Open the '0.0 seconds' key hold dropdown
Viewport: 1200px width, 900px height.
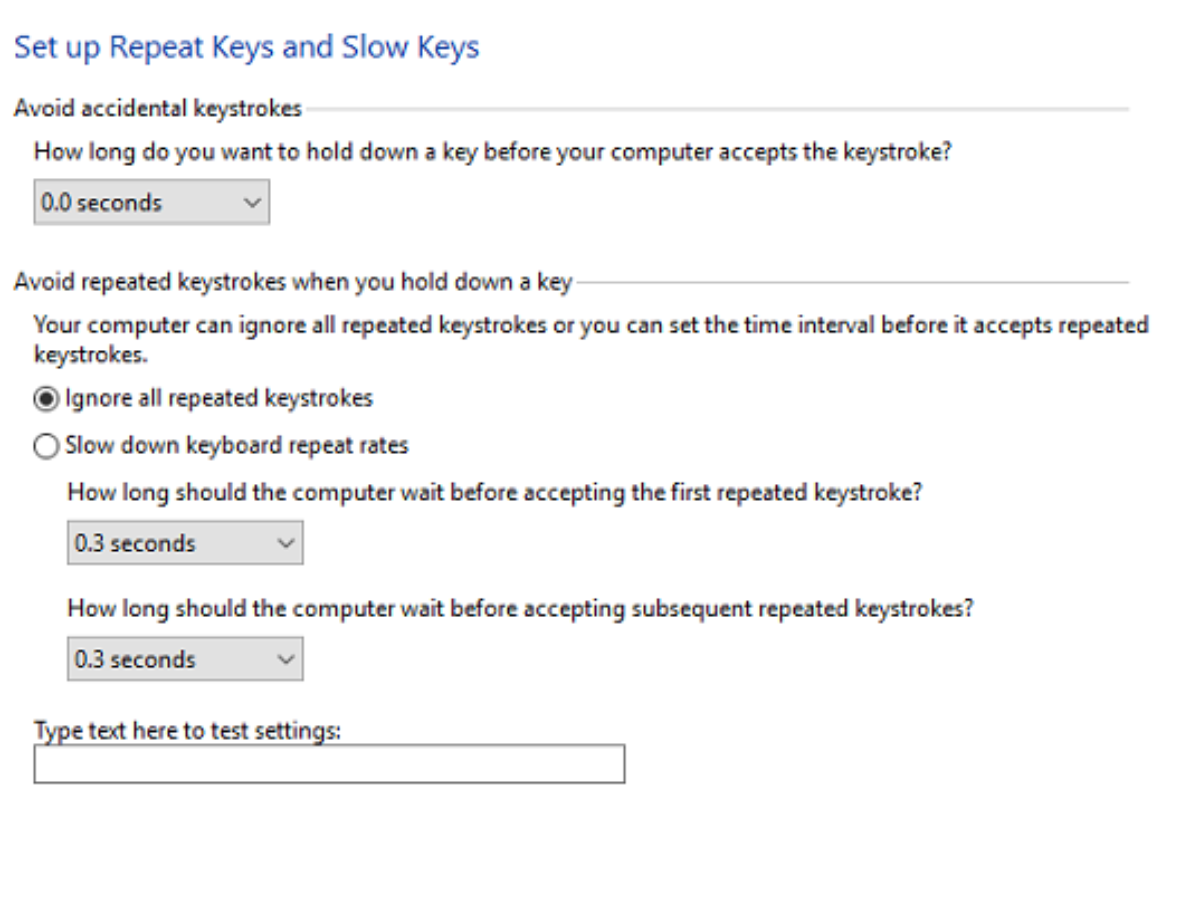pyautogui.click(x=150, y=203)
